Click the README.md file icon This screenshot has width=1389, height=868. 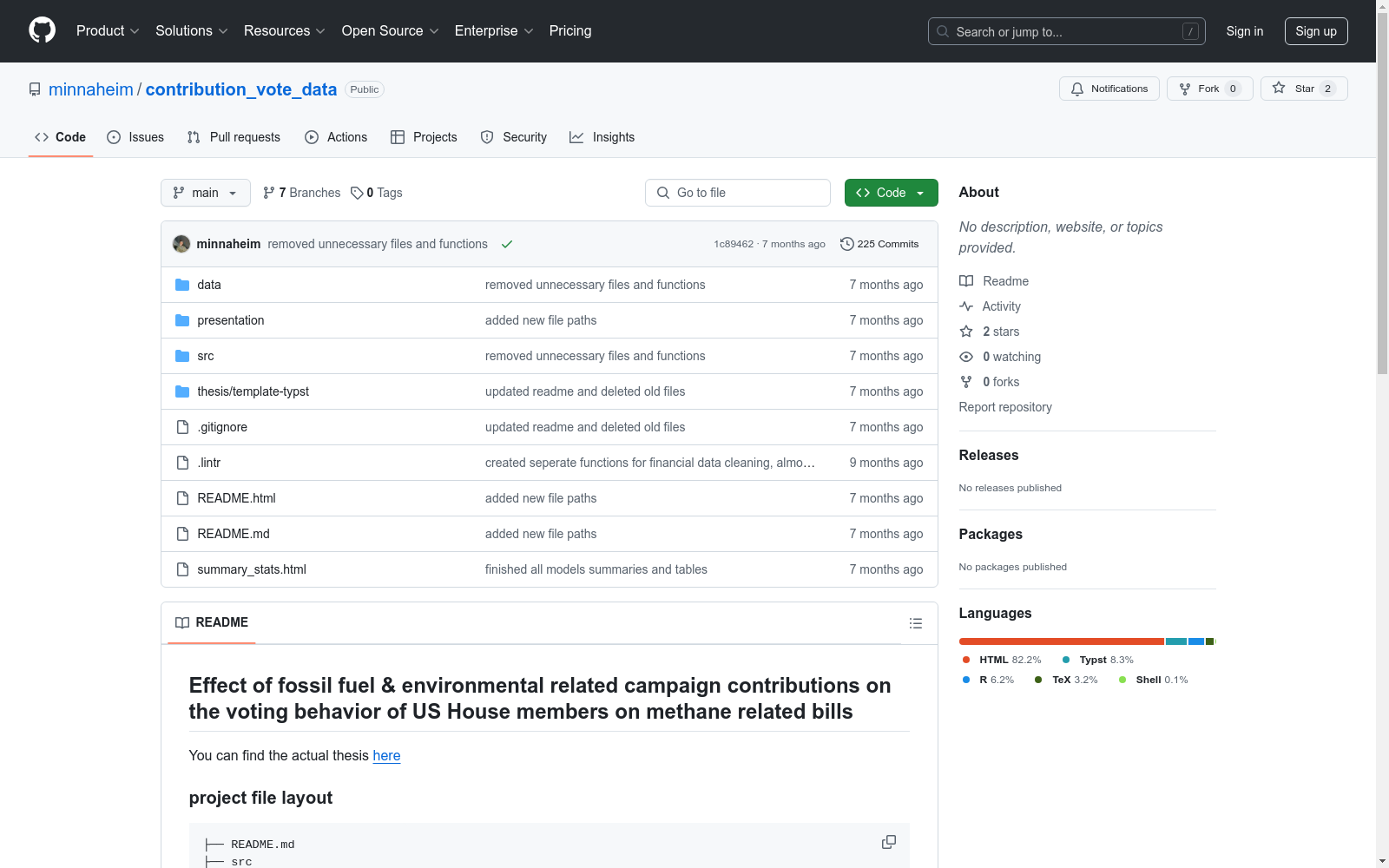click(182, 534)
